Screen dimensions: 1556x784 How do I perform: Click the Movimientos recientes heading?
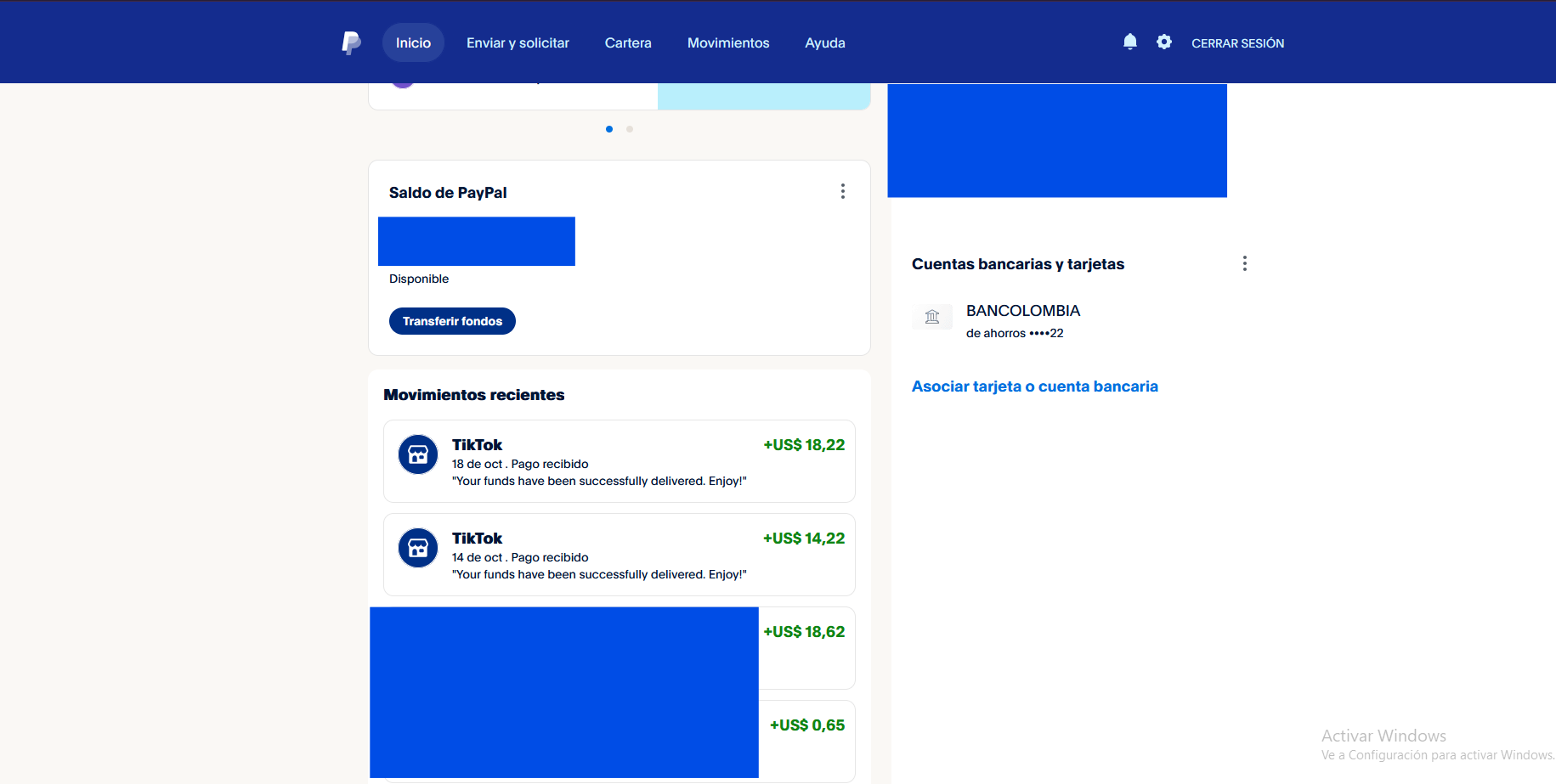[x=474, y=395]
